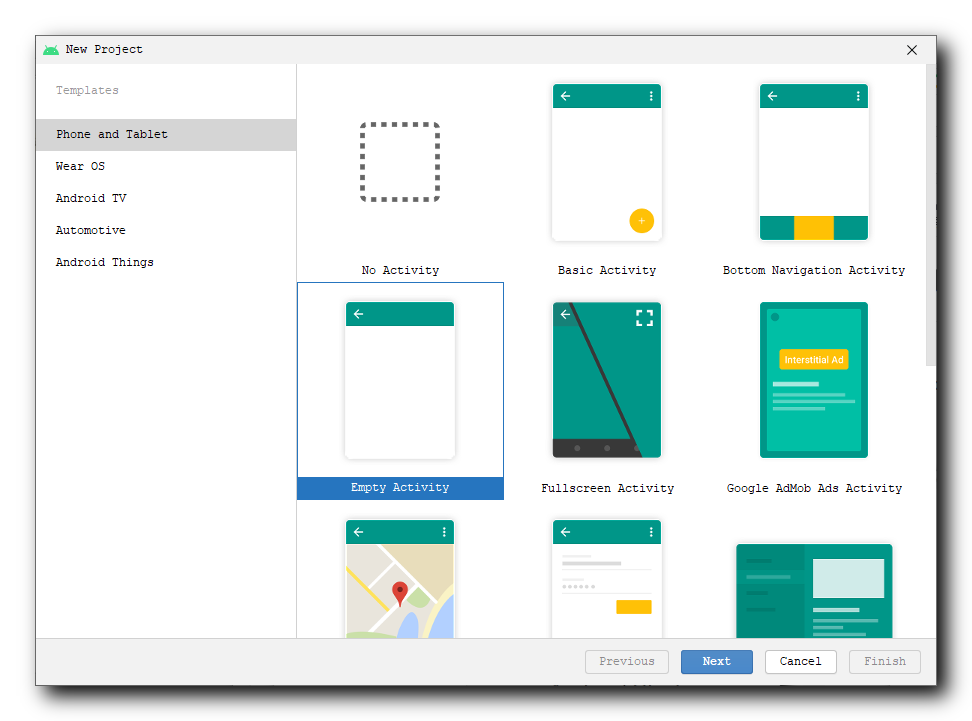
Task: Switch to the Android TV category
Action: 90,198
